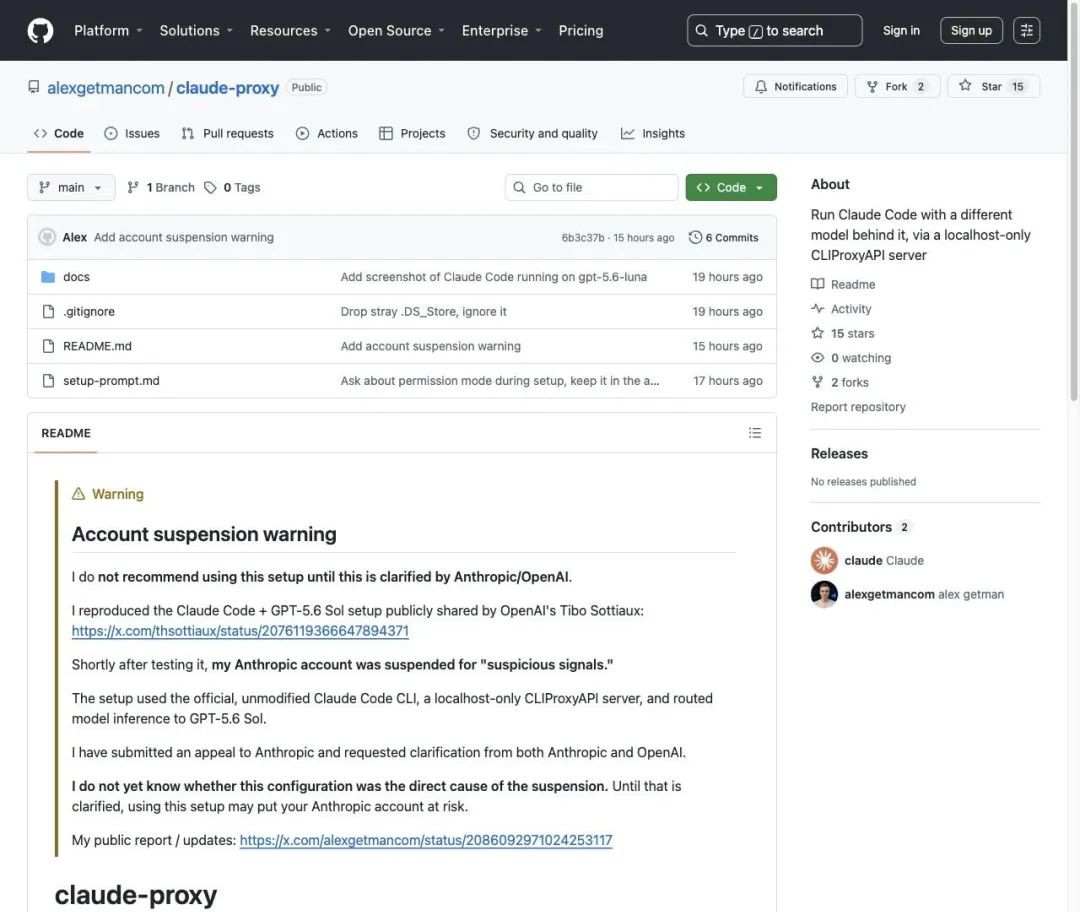Open commit 'Drop stray .DS_Store, ignore it'
1080x912 pixels.
tap(423, 311)
